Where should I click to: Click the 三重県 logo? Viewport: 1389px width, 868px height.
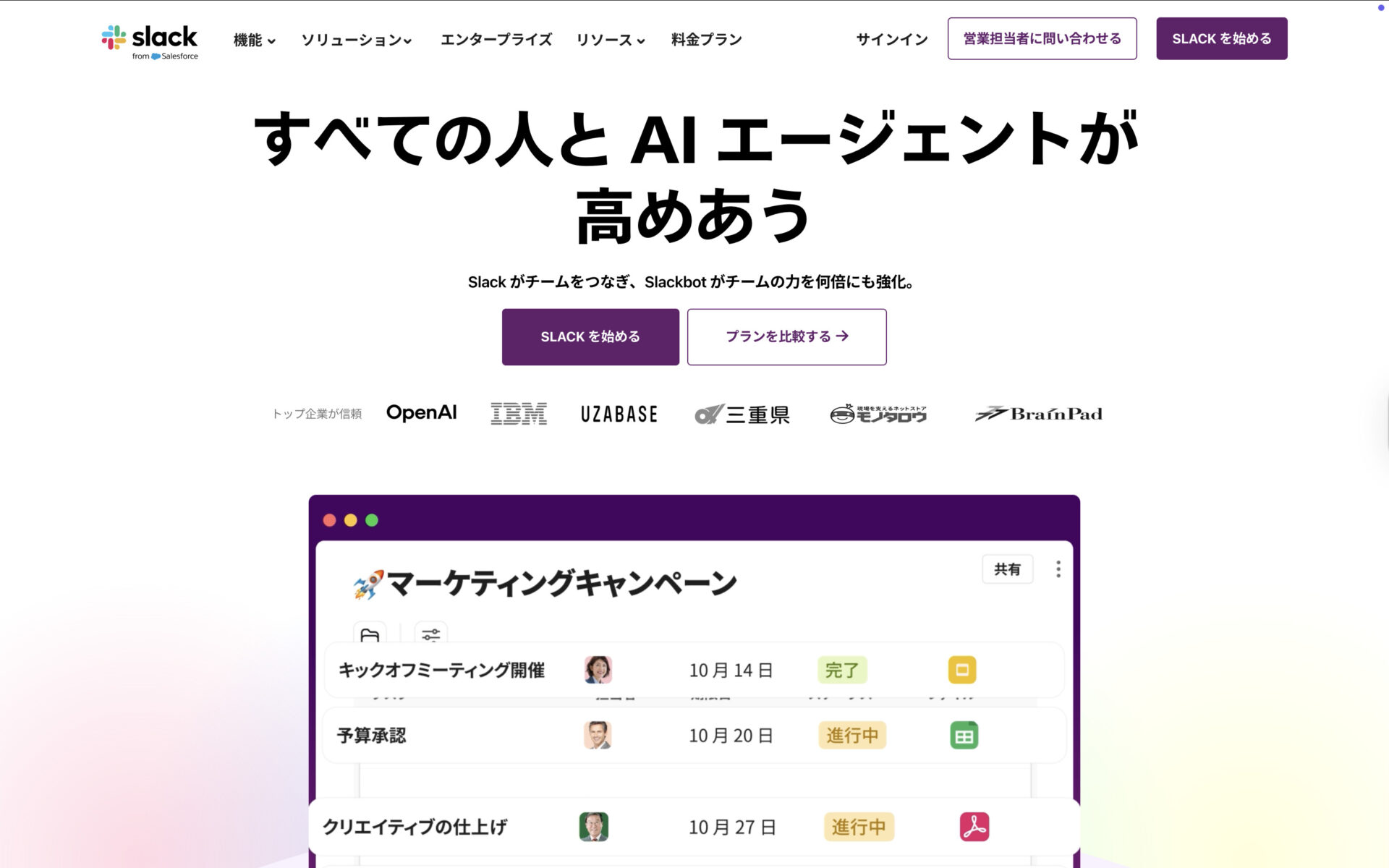point(742,414)
